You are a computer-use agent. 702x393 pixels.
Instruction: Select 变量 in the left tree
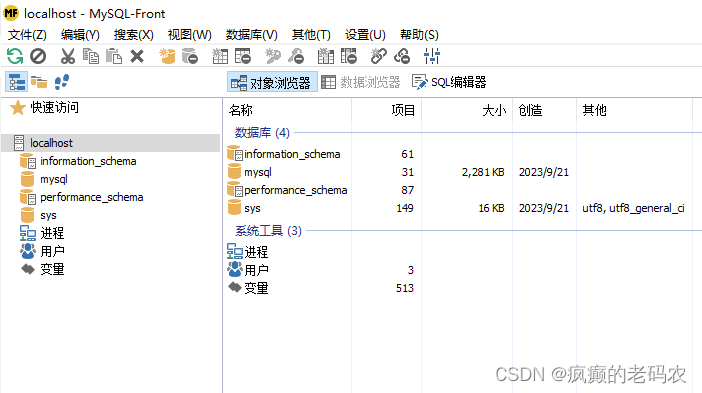[52, 269]
